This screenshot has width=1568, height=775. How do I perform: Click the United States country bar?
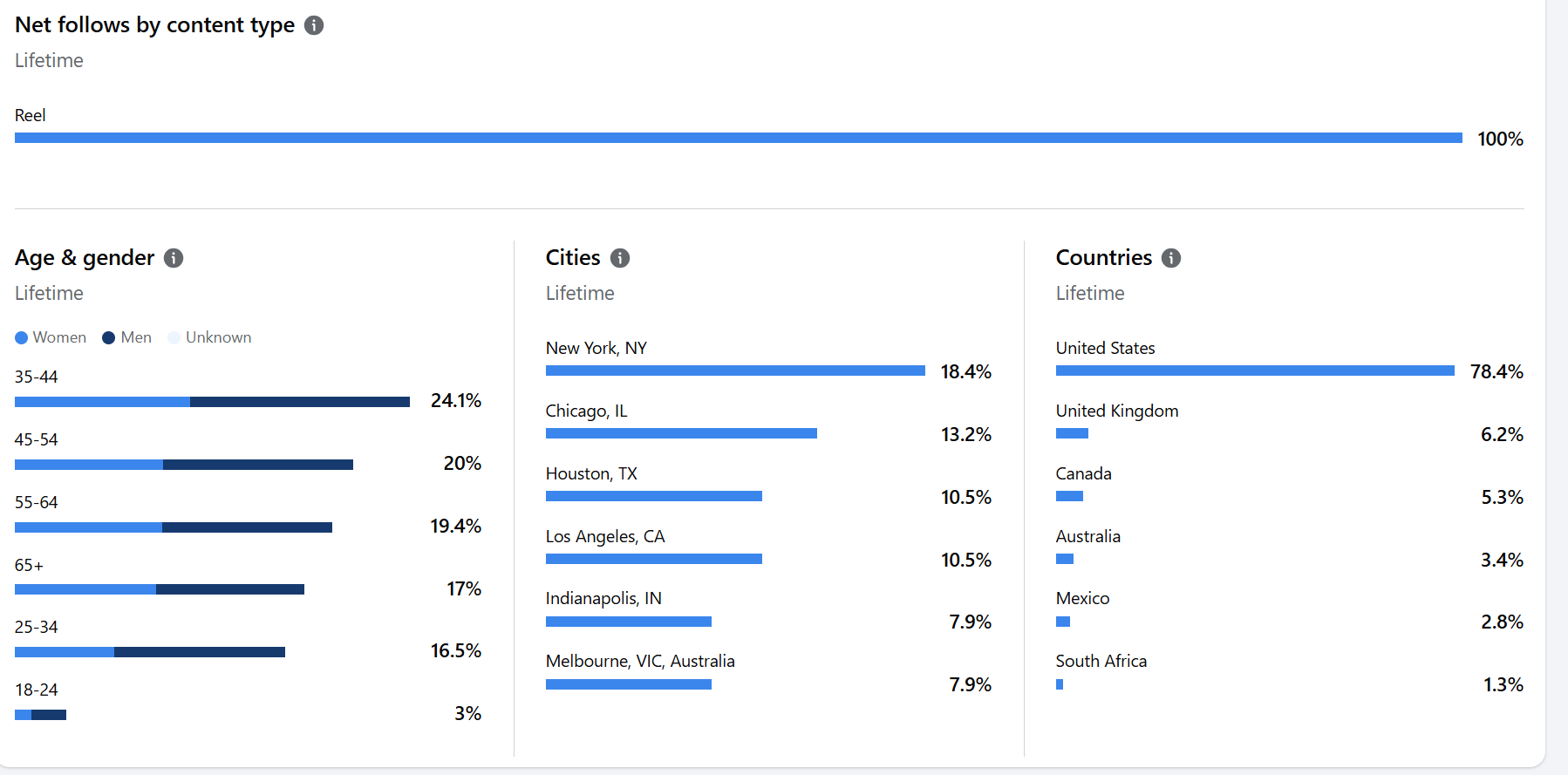click(1255, 371)
